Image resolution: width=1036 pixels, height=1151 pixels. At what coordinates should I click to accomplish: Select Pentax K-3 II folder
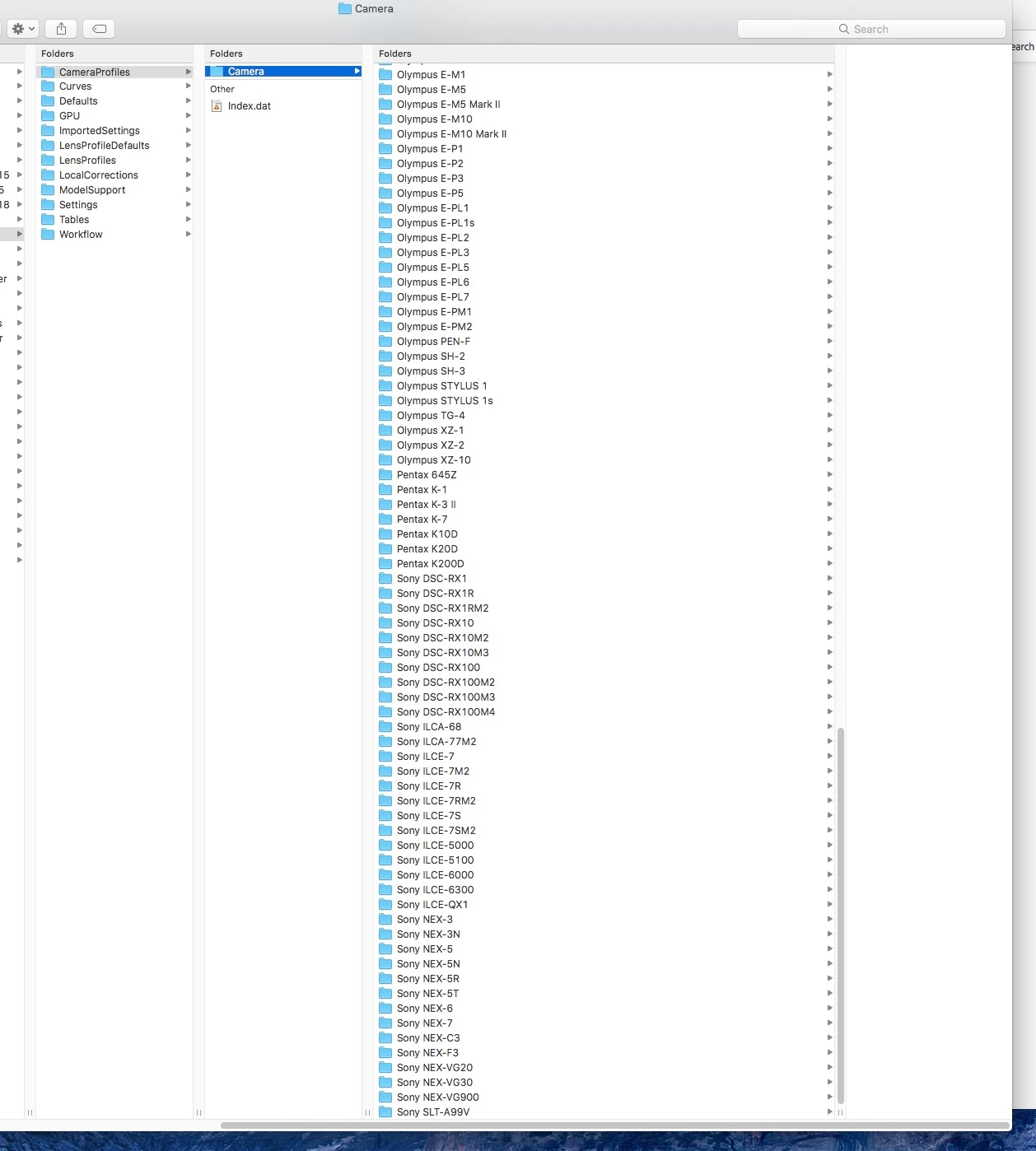[605, 505]
